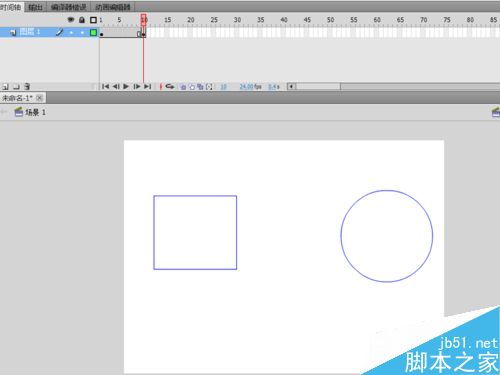500x375 pixels.
Task: Create a new layer
Action: pos(5,87)
